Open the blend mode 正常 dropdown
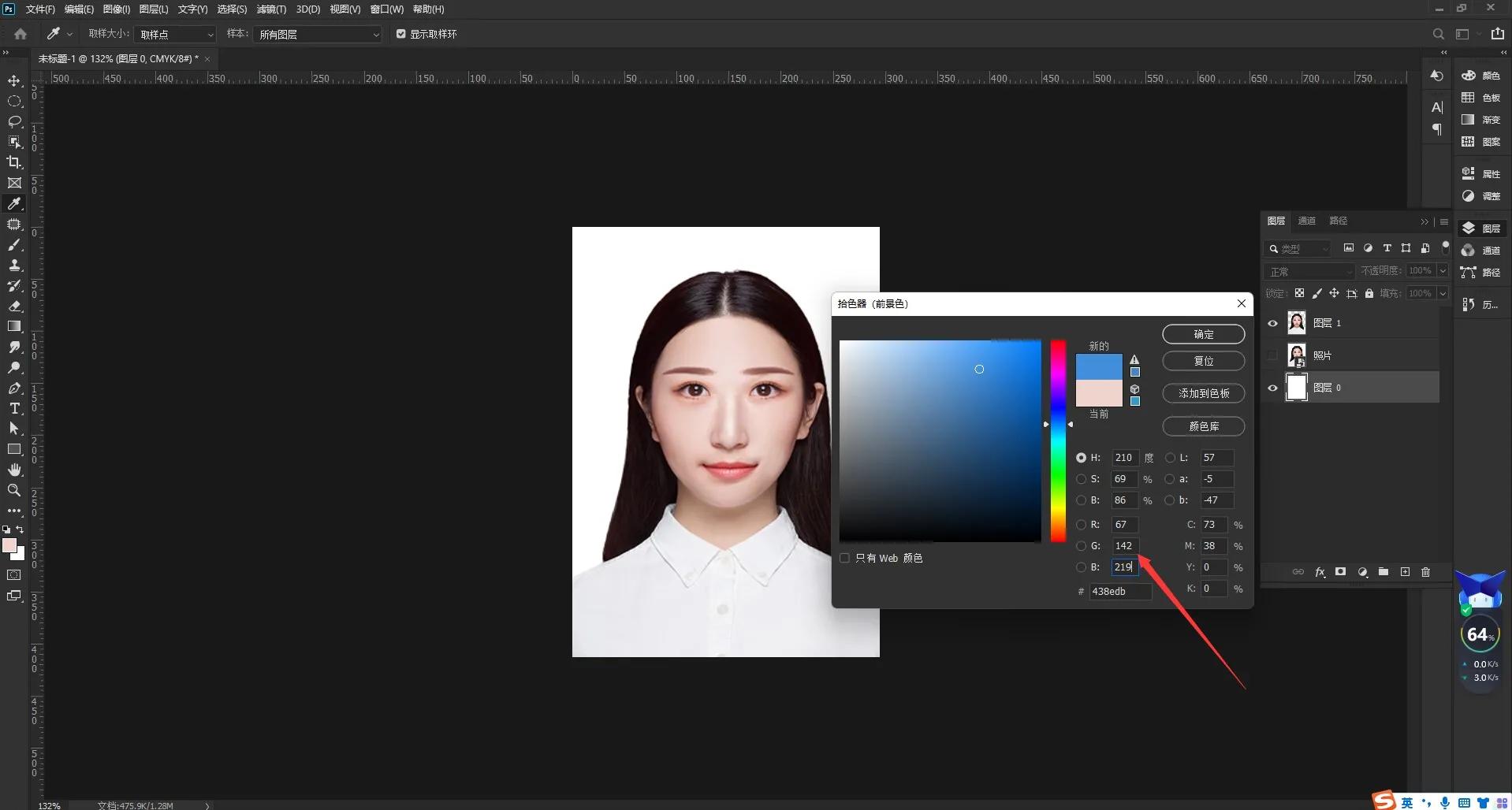 (1310, 270)
